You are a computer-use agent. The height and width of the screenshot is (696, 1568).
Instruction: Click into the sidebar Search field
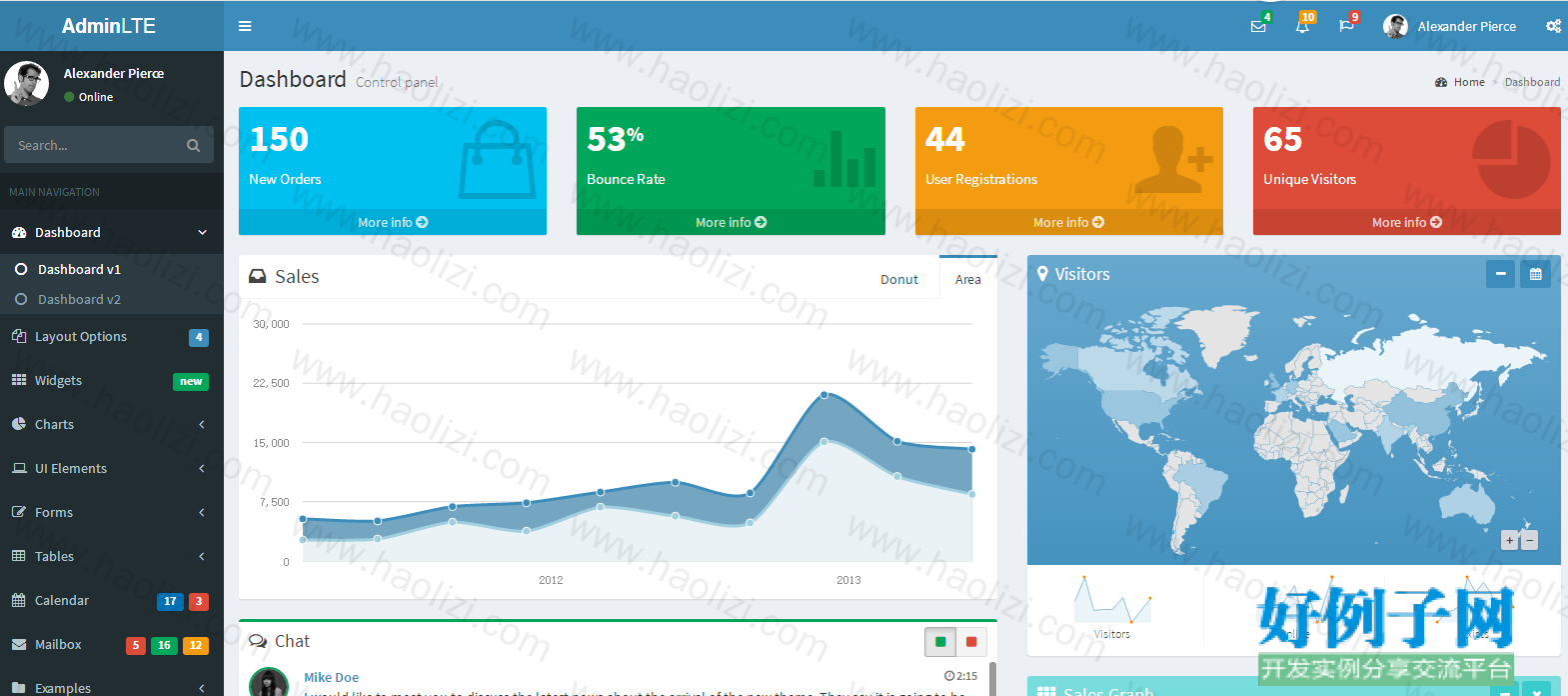[95, 145]
